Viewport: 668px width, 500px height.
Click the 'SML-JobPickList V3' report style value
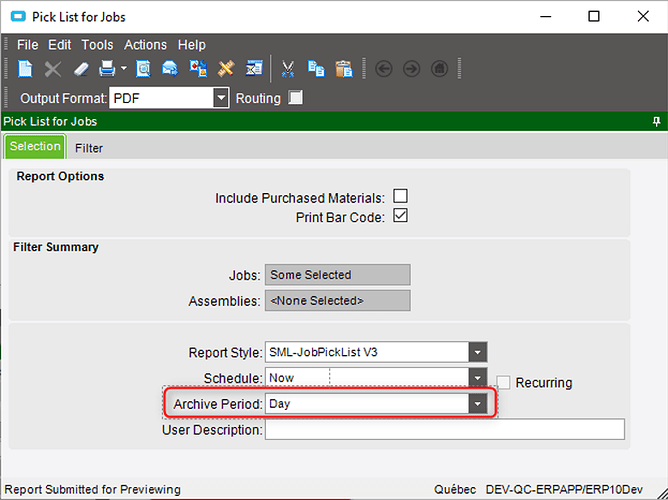[323, 352]
